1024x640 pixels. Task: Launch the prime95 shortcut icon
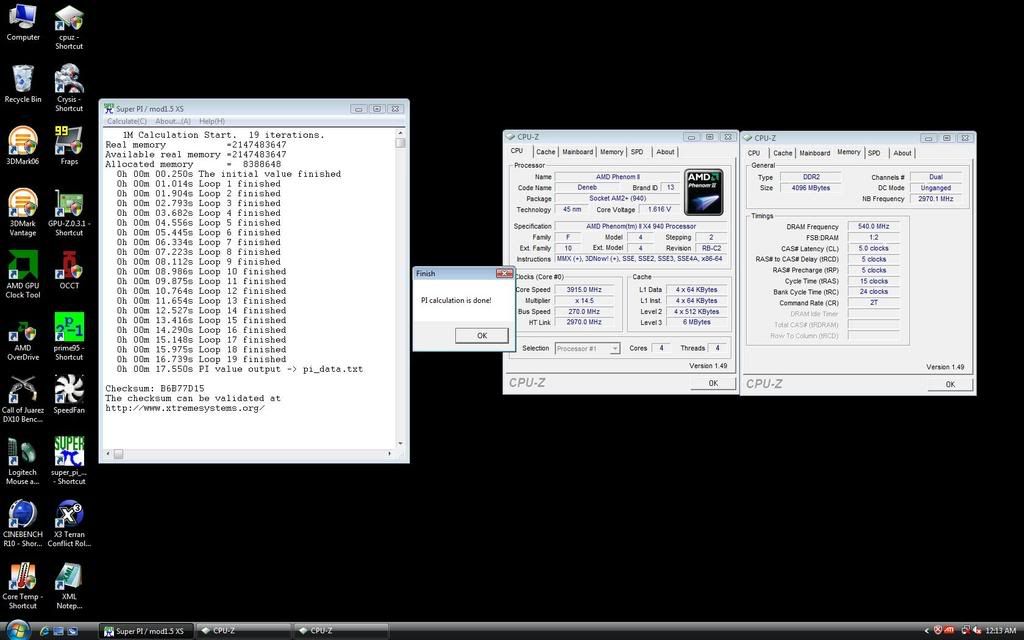[x=69, y=336]
